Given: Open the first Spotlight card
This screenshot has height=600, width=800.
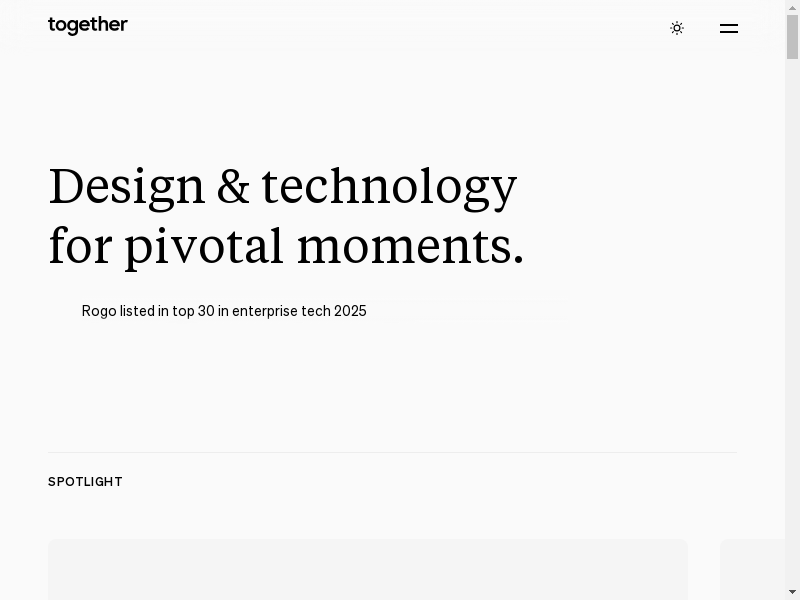Looking at the screenshot, I should 367,570.
